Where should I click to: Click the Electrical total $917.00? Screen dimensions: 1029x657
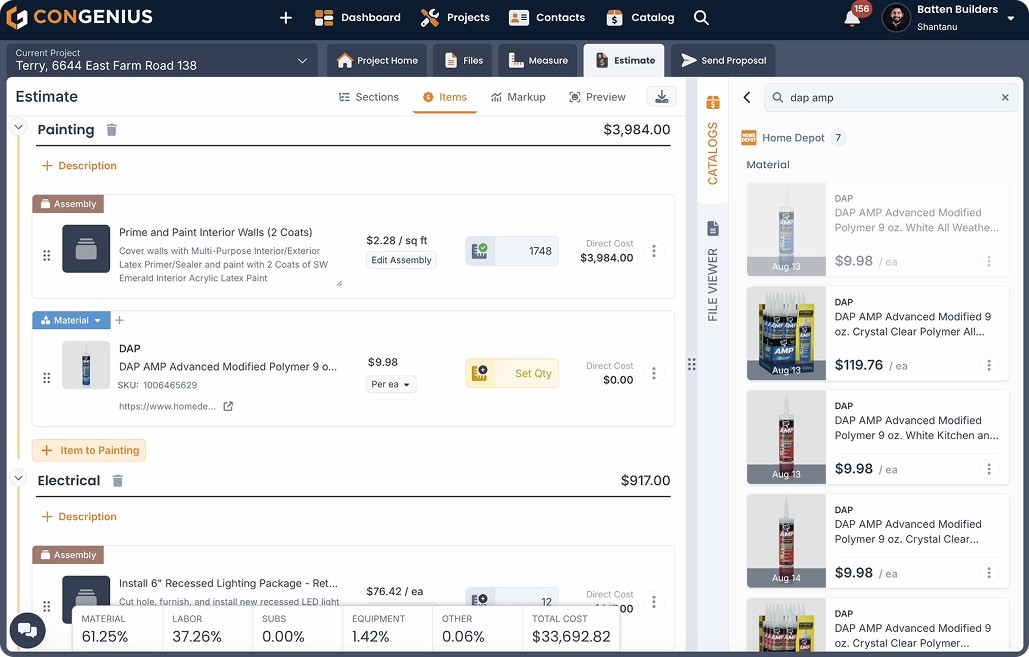pos(646,481)
